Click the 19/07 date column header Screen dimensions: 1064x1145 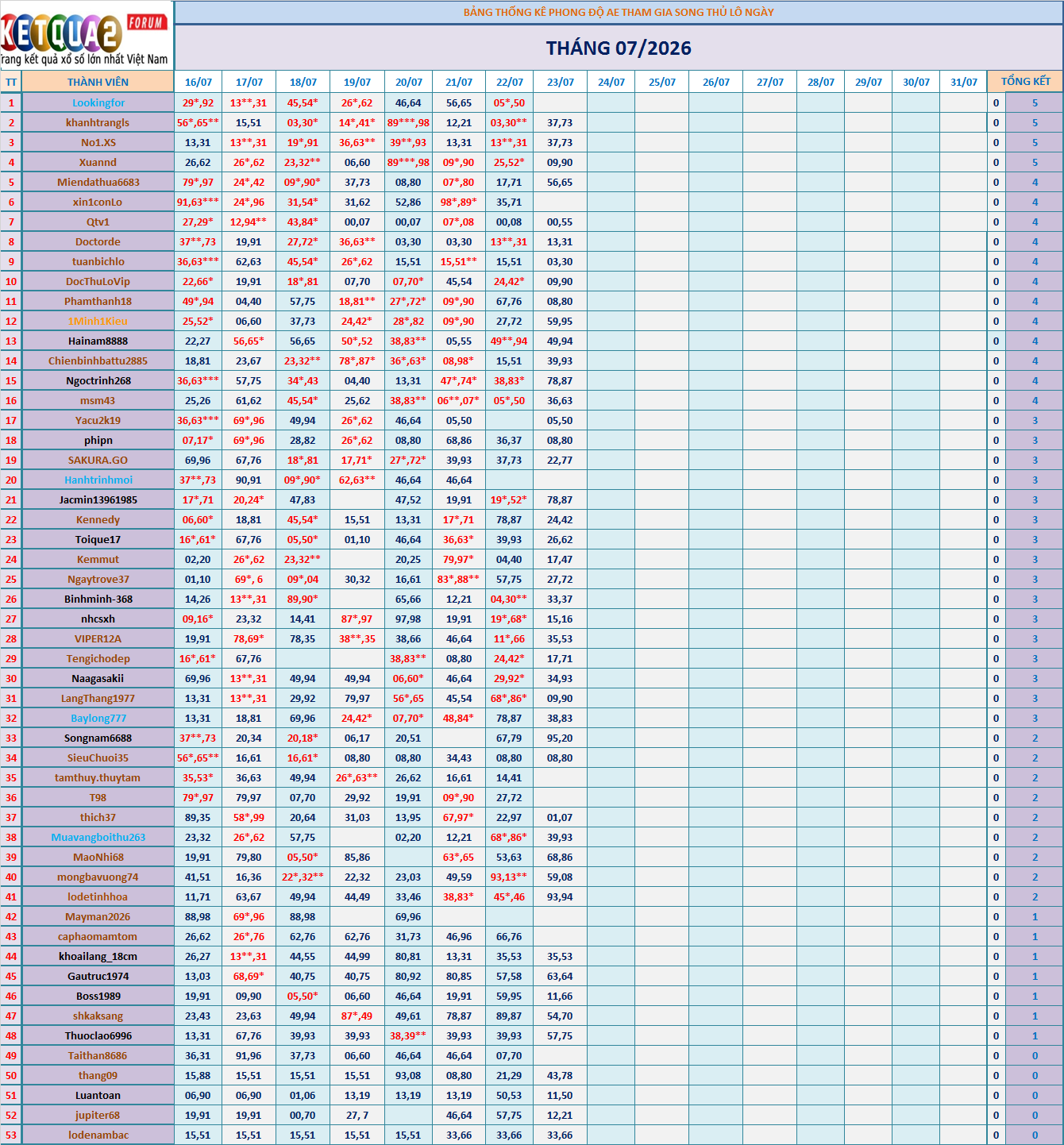(x=357, y=82)
